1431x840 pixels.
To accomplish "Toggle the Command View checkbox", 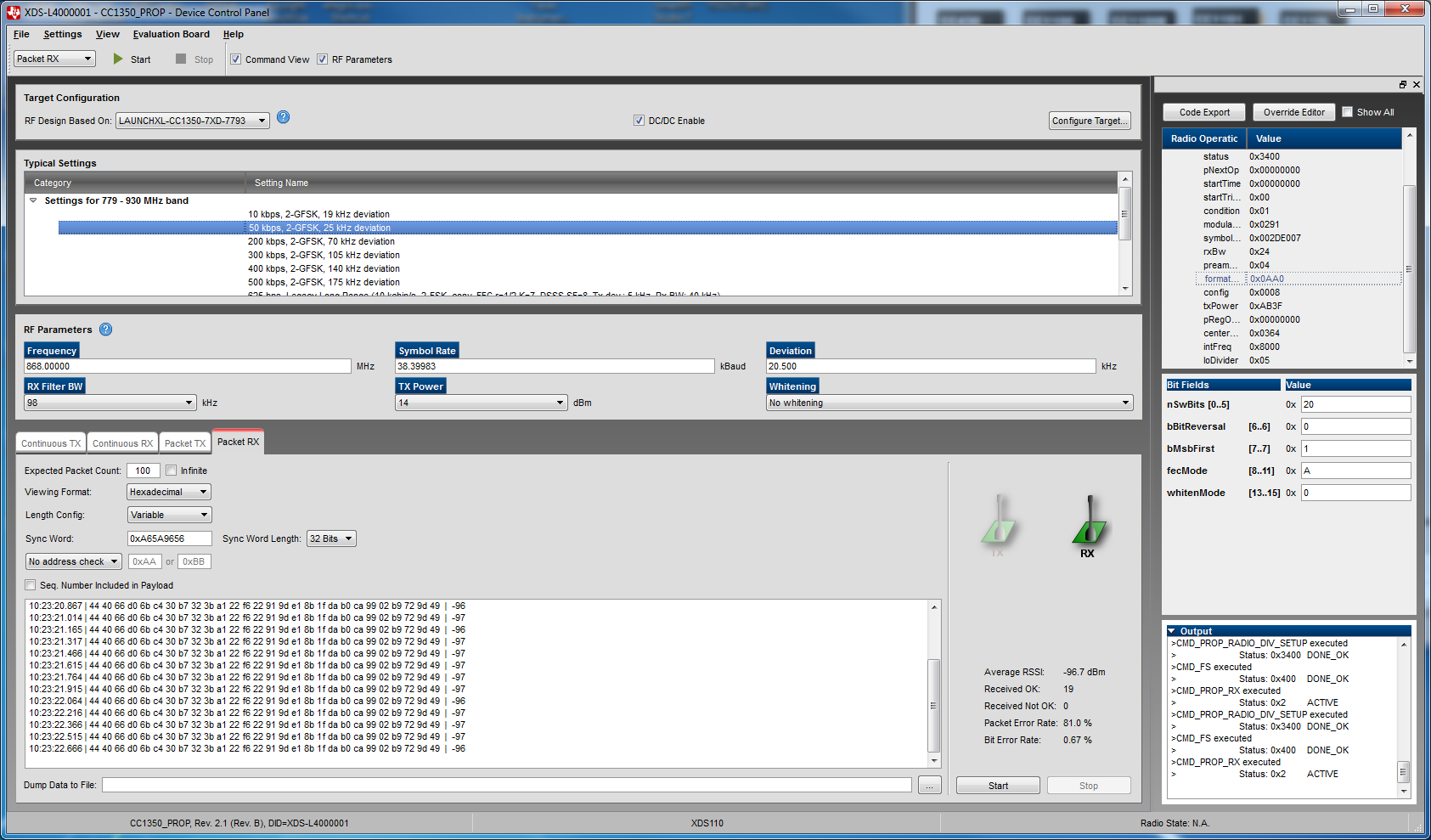I will coord(236,59).
